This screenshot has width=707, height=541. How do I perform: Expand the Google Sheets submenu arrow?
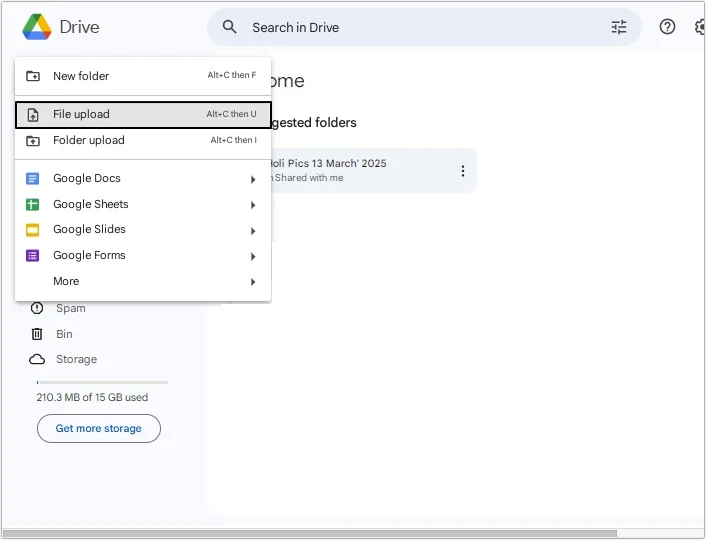point(253,206)
